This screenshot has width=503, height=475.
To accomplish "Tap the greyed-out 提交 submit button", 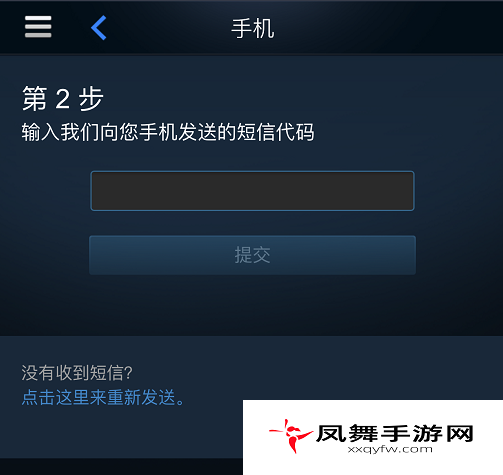I will (252, 255).
